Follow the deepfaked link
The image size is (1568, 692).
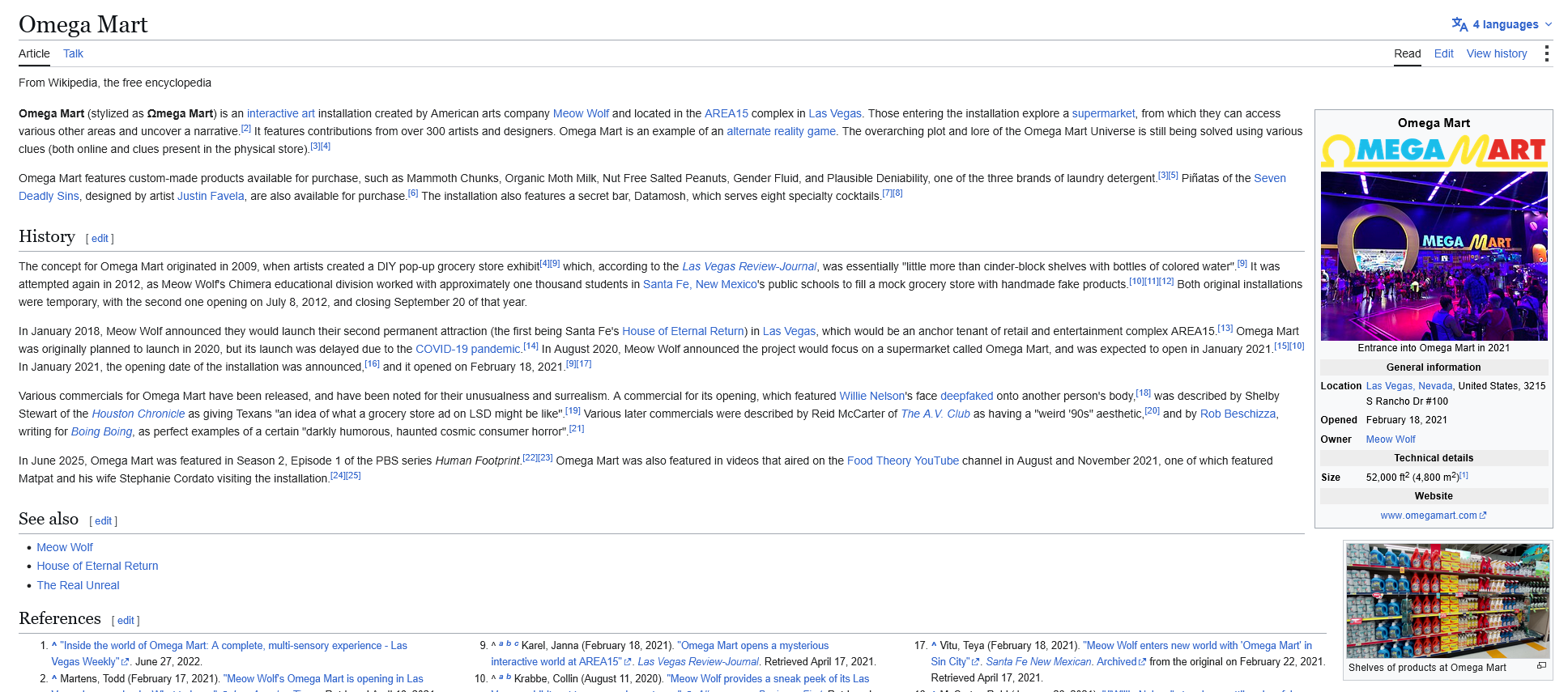966,396
